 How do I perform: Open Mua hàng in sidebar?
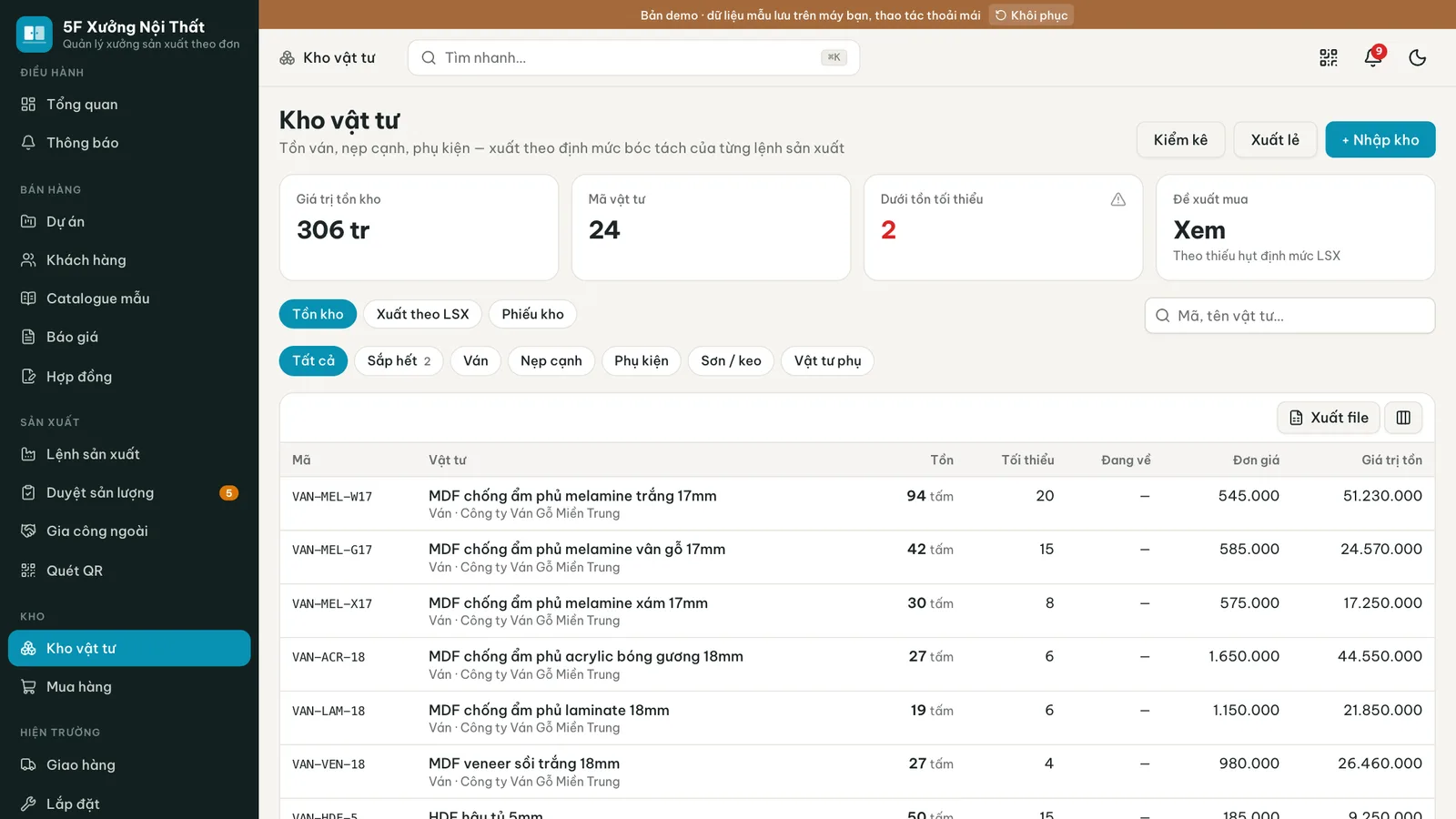click(129, 687)
